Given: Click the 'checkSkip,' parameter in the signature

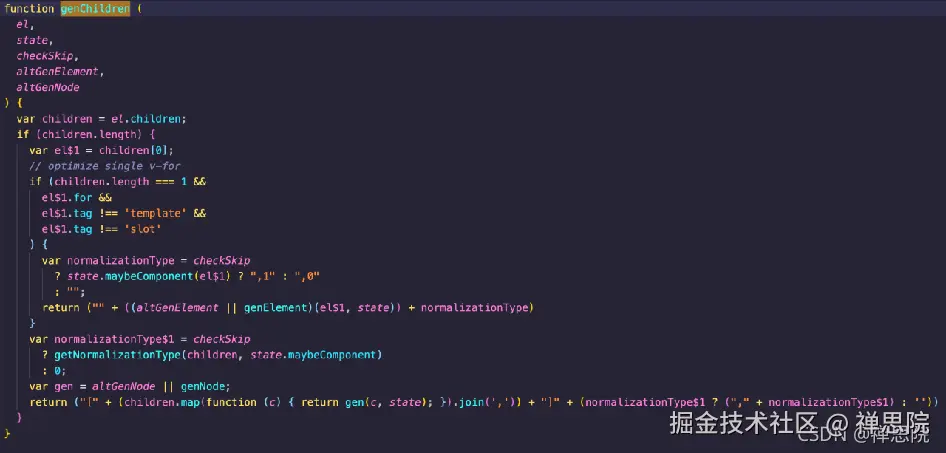Looking at the screenshot, I should coord(48,56).
